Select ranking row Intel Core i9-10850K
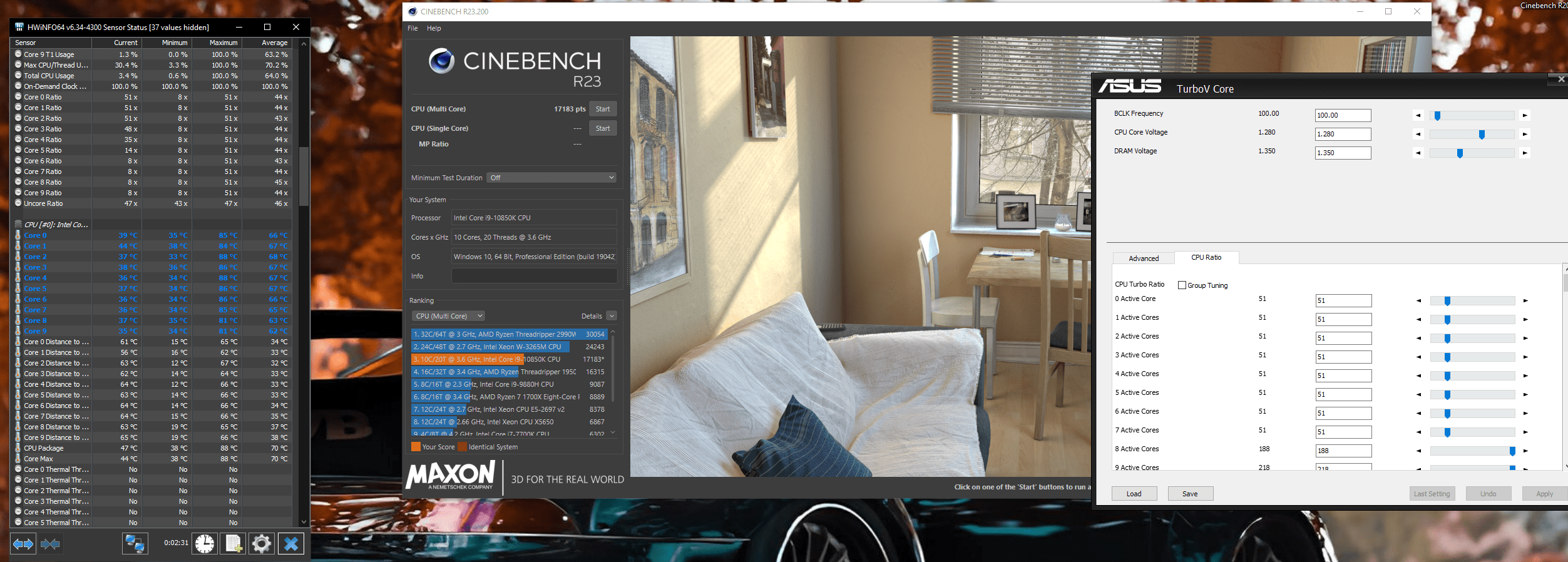Image resolution: width=1568 pixels, height=562 pixels. tap(509, 359)
